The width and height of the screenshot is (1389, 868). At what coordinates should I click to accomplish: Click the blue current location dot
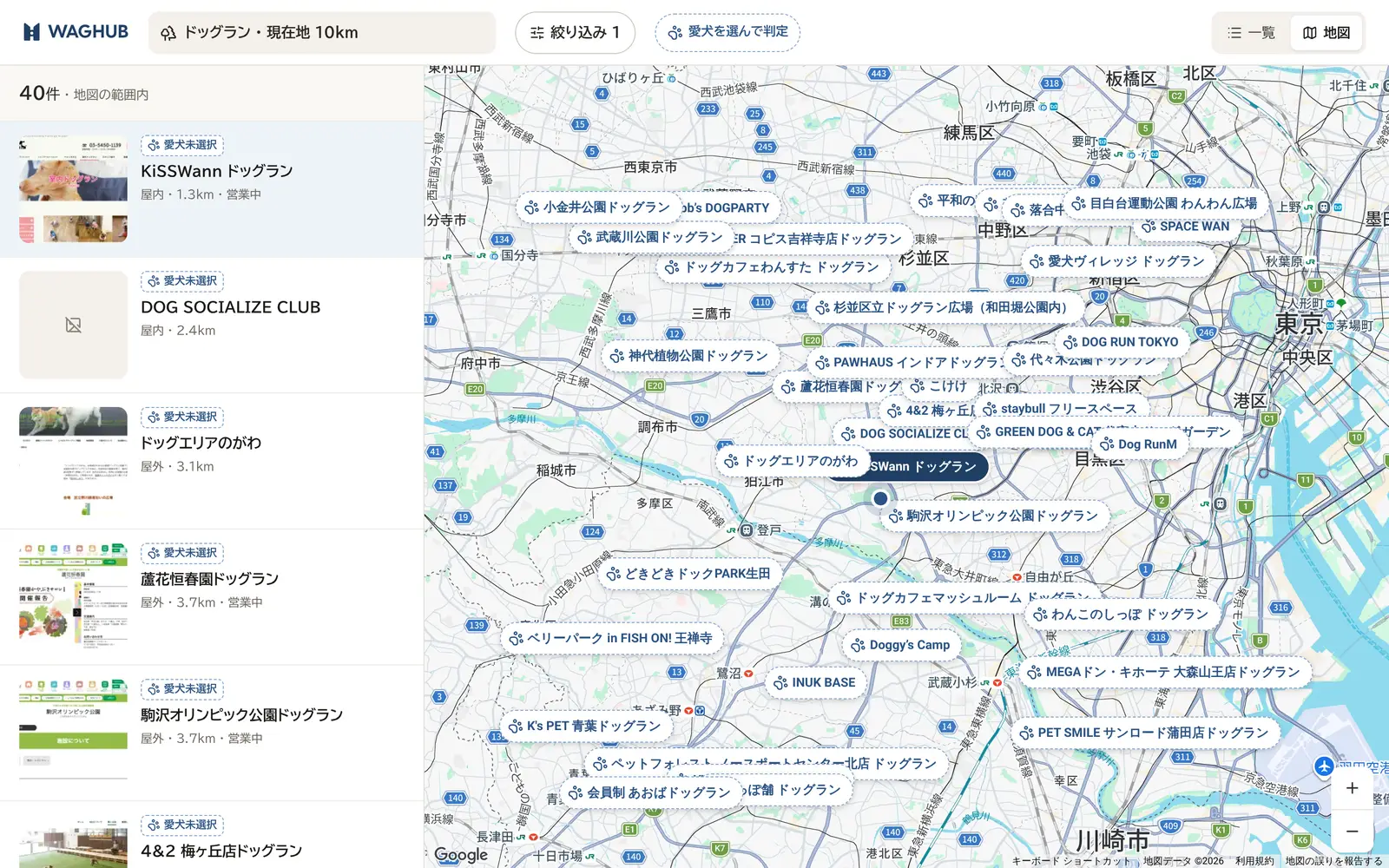pyautogui.click(x=880, y=498)
